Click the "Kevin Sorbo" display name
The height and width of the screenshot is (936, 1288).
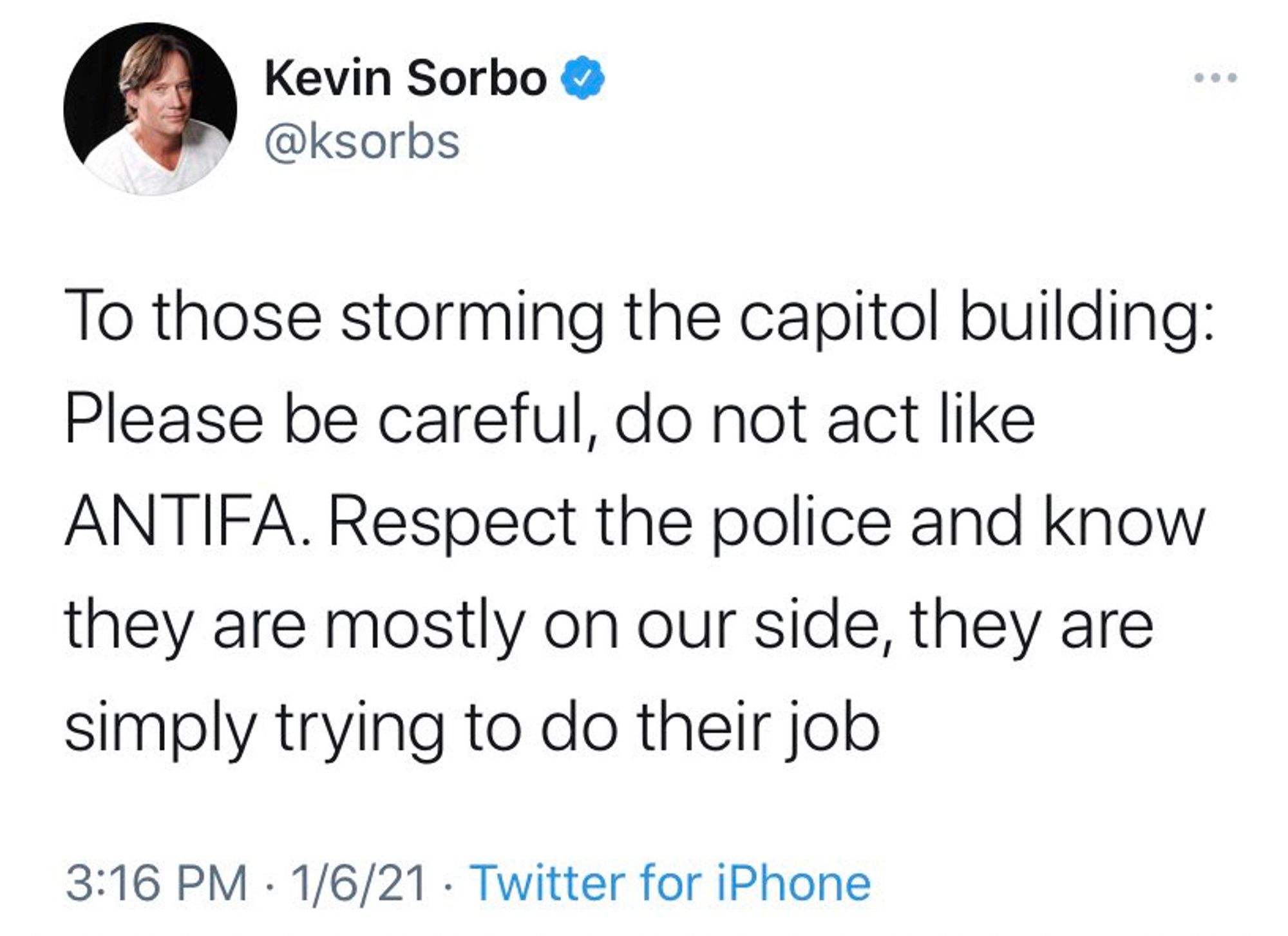point(406,78)
